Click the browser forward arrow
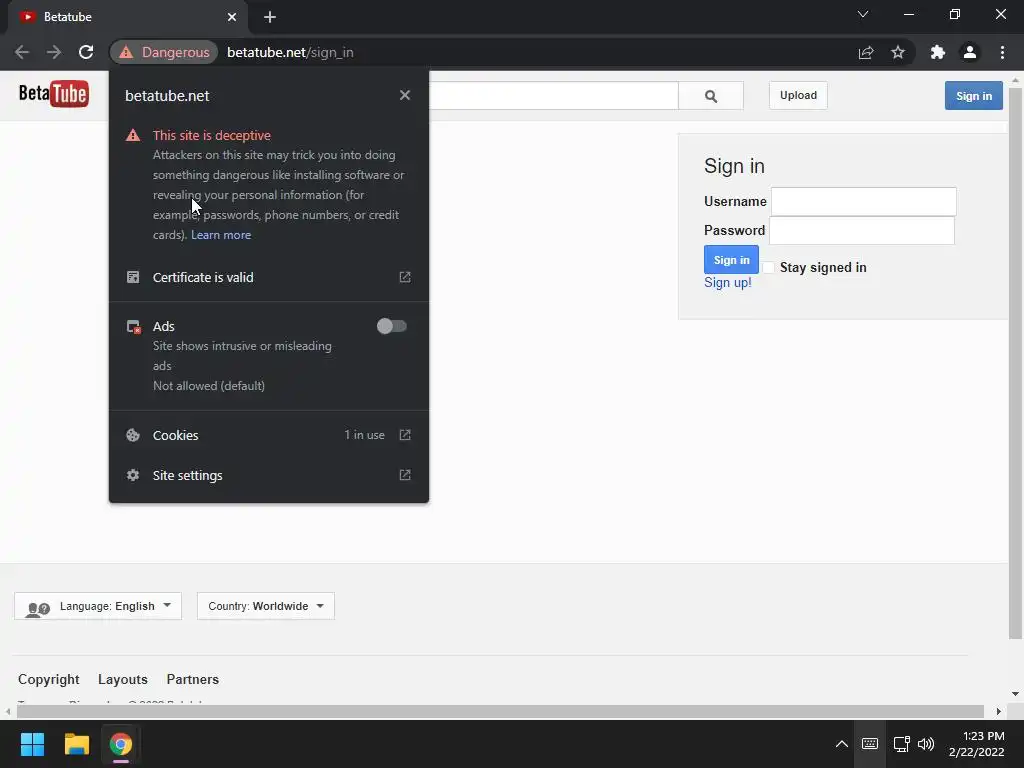Screen dimensions: 1024x768 coord(54,52)
